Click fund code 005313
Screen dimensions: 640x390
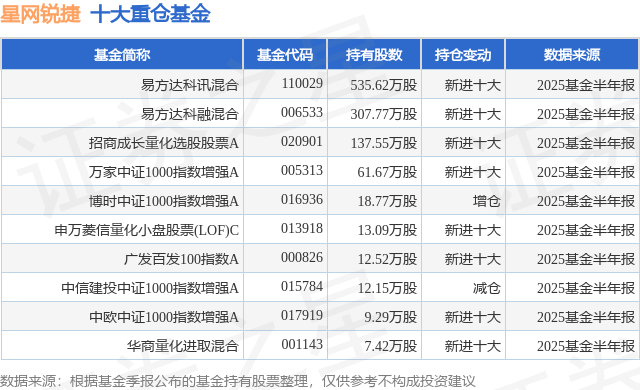tap(302, 170)
